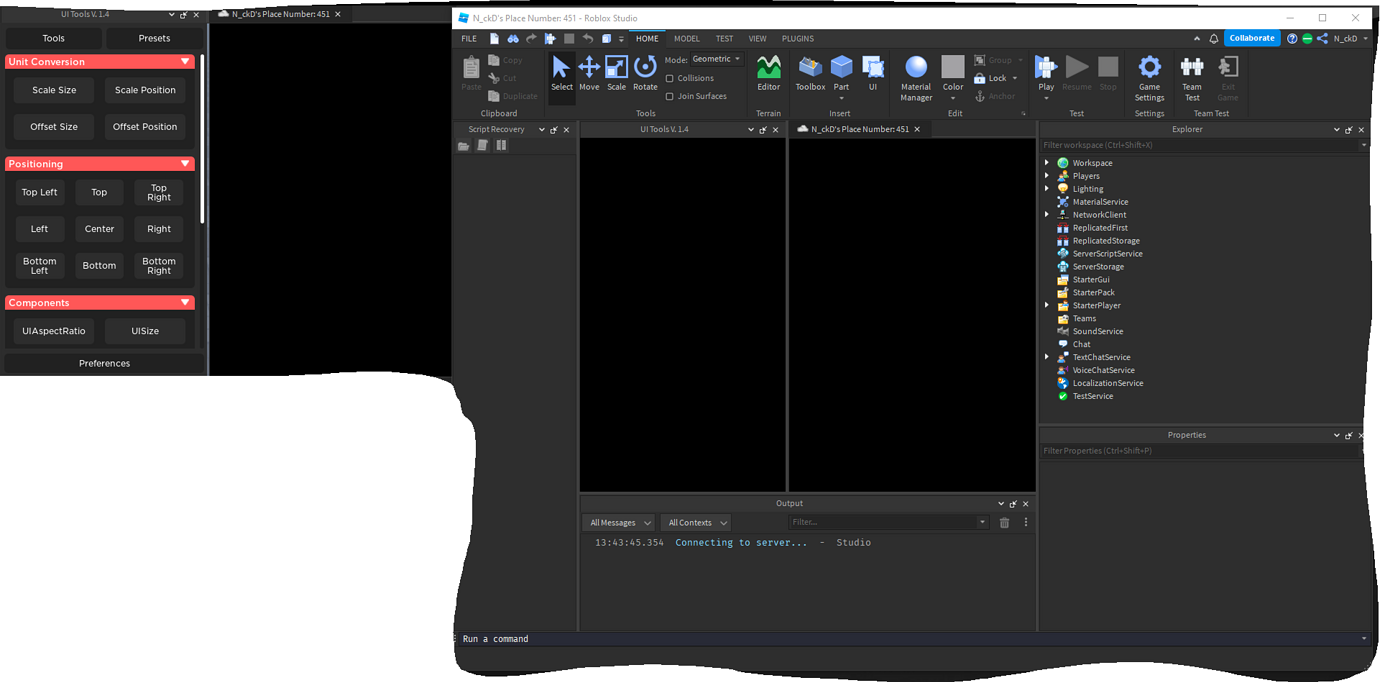Image resolution: width=1380 pixels, height=682 pixels.
Task: Click the redo arrow in quick access bar
Action: 531,38
